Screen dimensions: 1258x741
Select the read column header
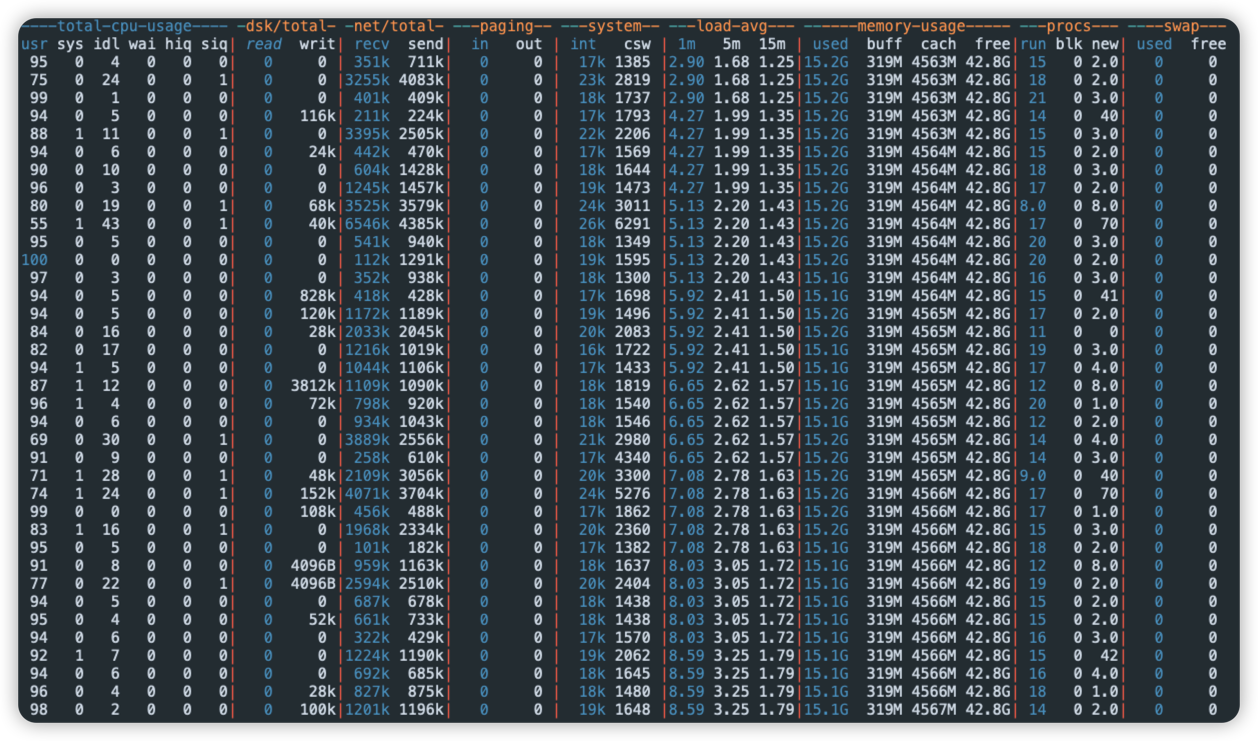tap(264, 44)
